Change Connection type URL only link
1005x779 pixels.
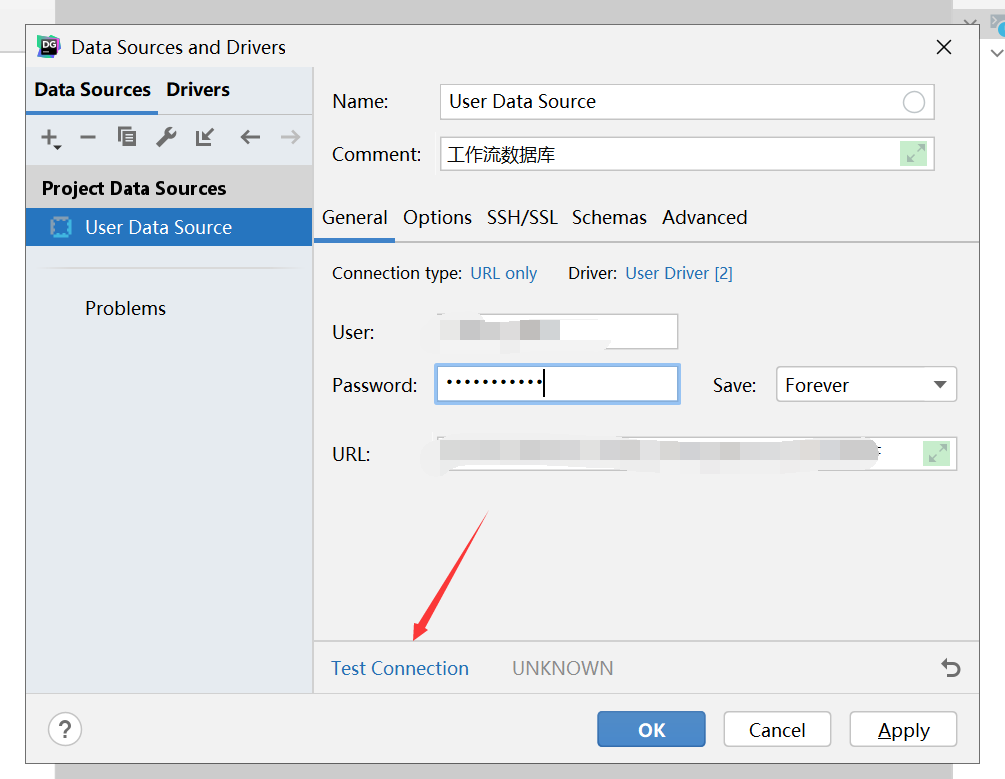pos(504,273)
